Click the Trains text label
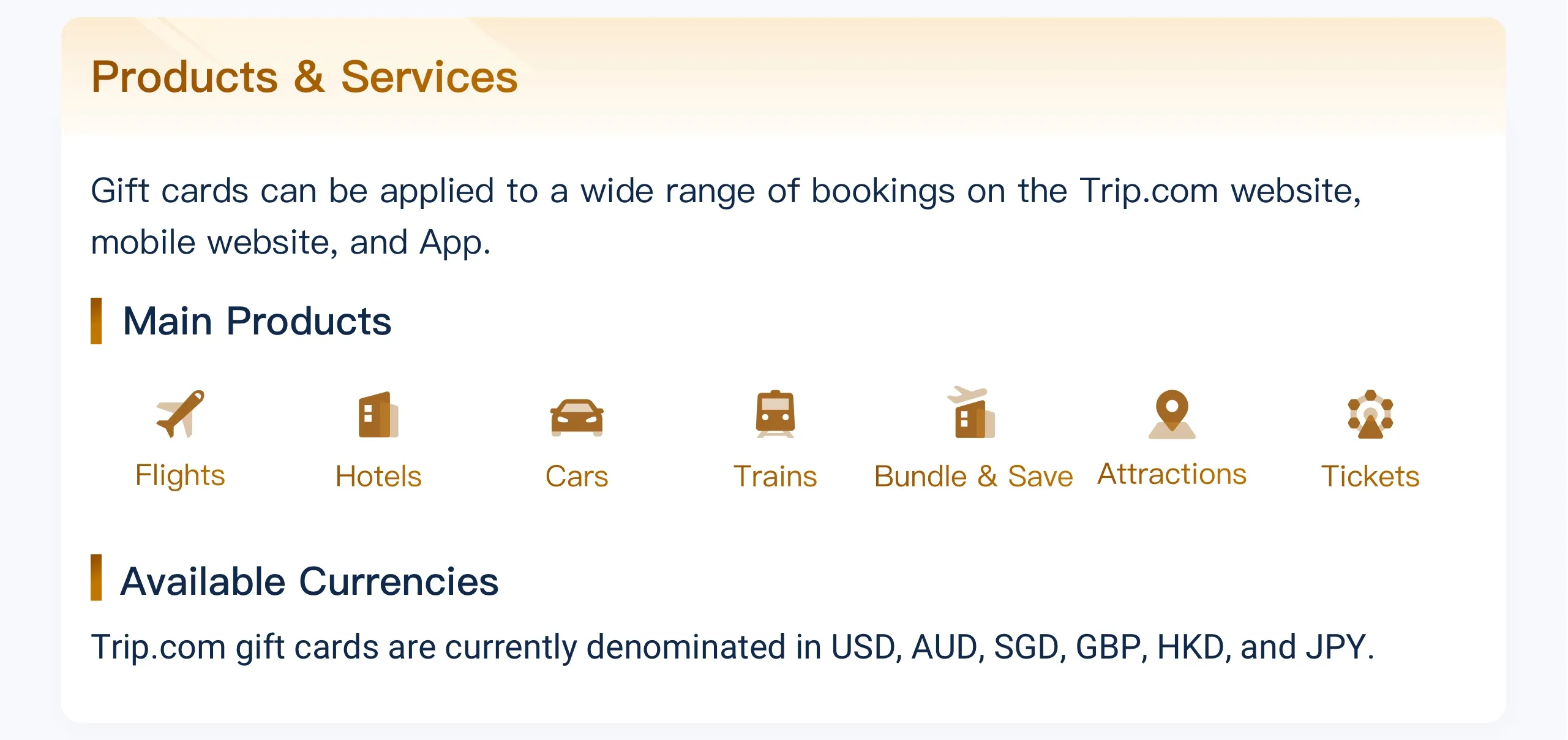The width and height of the screenshot is (1568, 740). click(x=775, y=477)
